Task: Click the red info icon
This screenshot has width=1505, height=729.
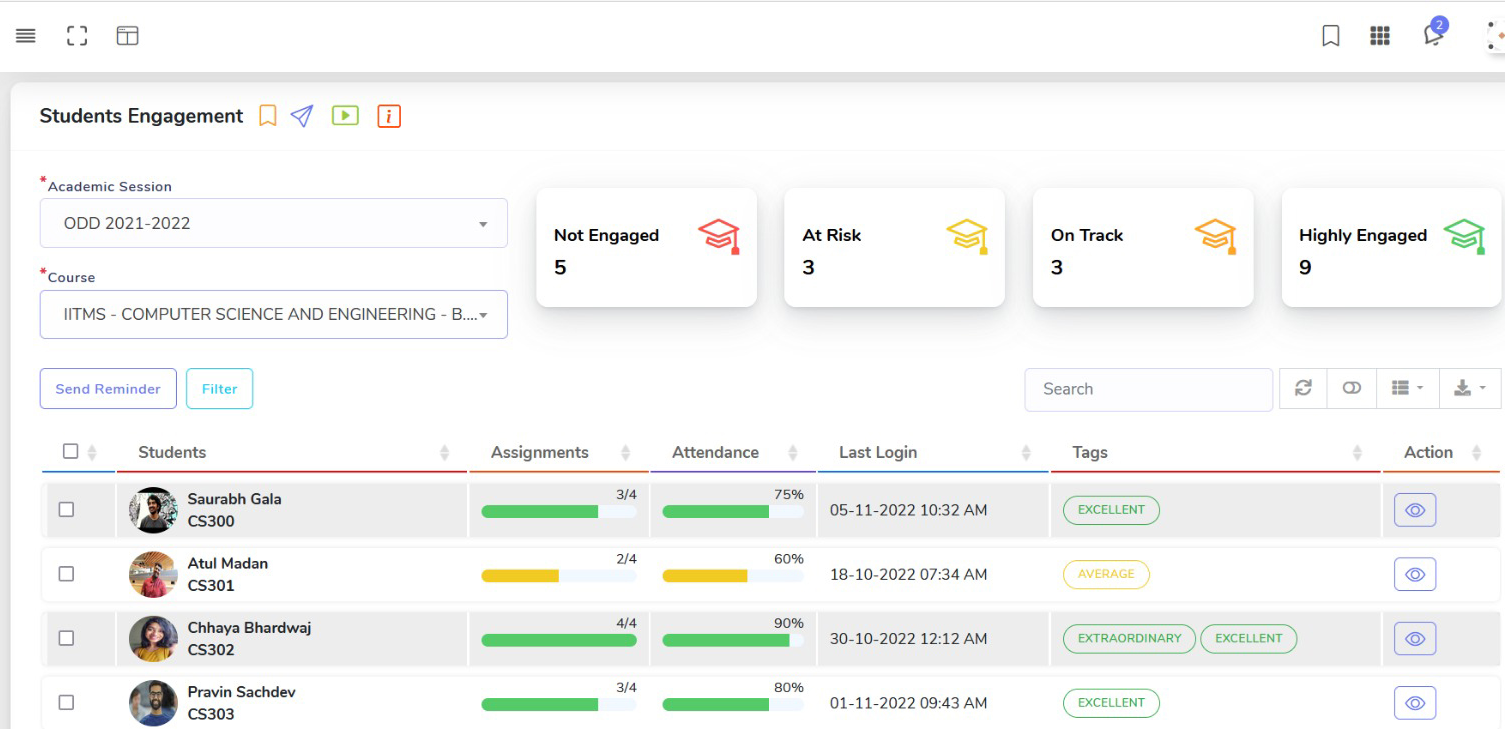Action: point(389,116)
